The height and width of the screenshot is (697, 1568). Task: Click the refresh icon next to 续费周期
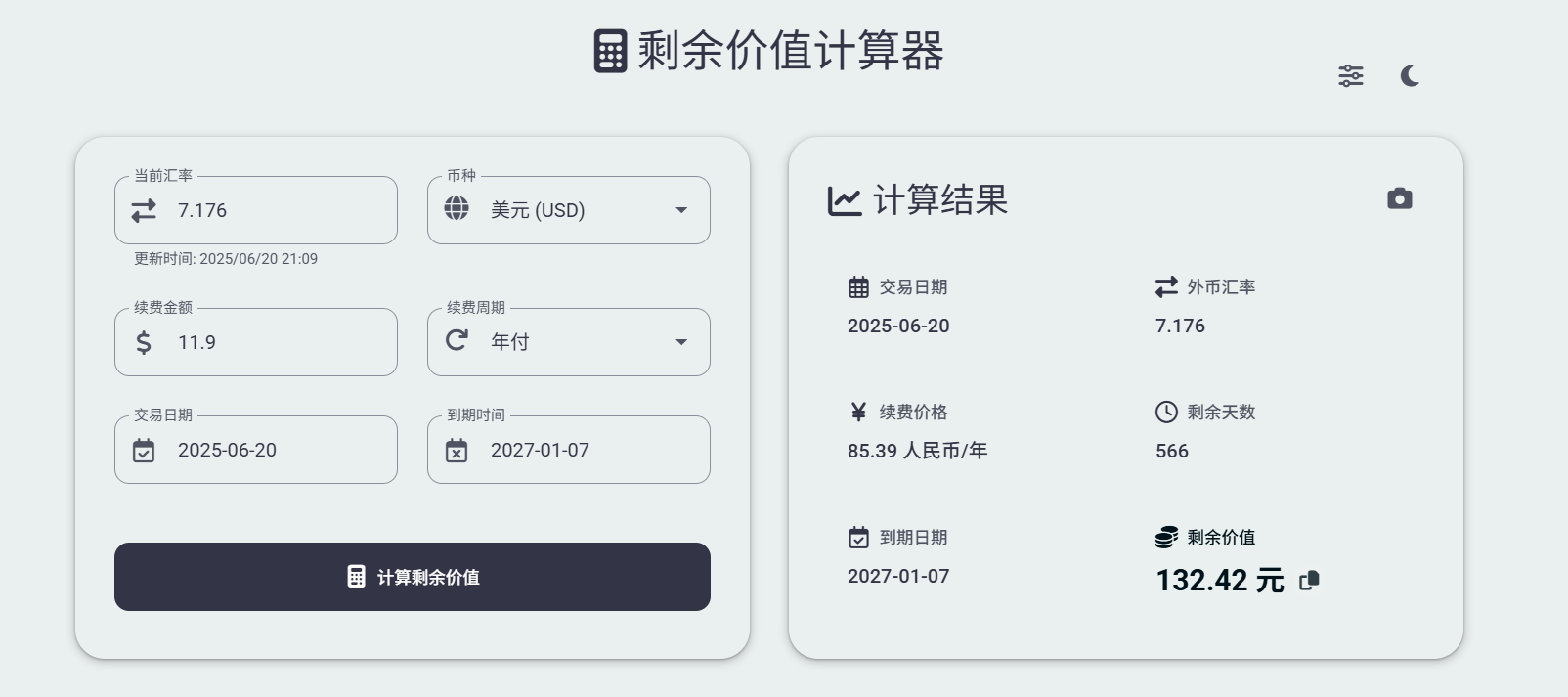pyautogui.click(x=457, y=341)
